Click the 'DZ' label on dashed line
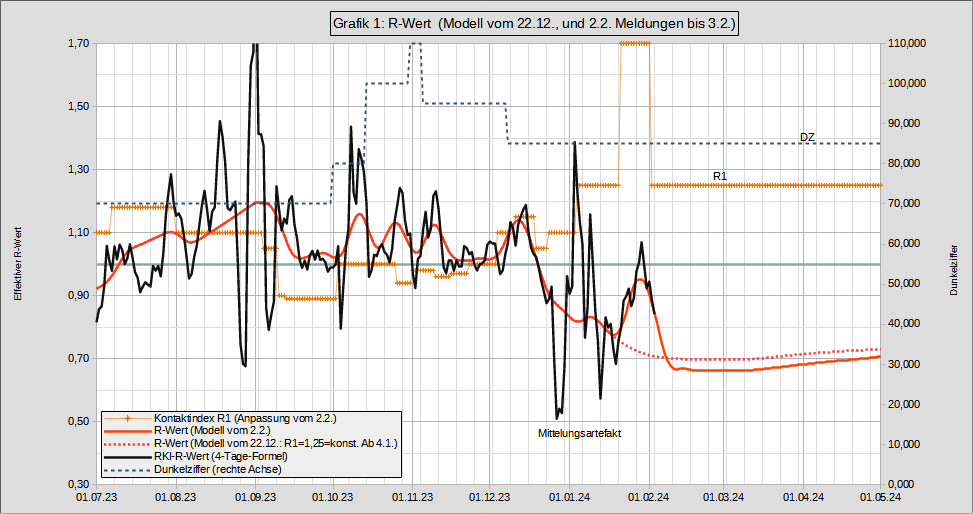 (807, 137)
